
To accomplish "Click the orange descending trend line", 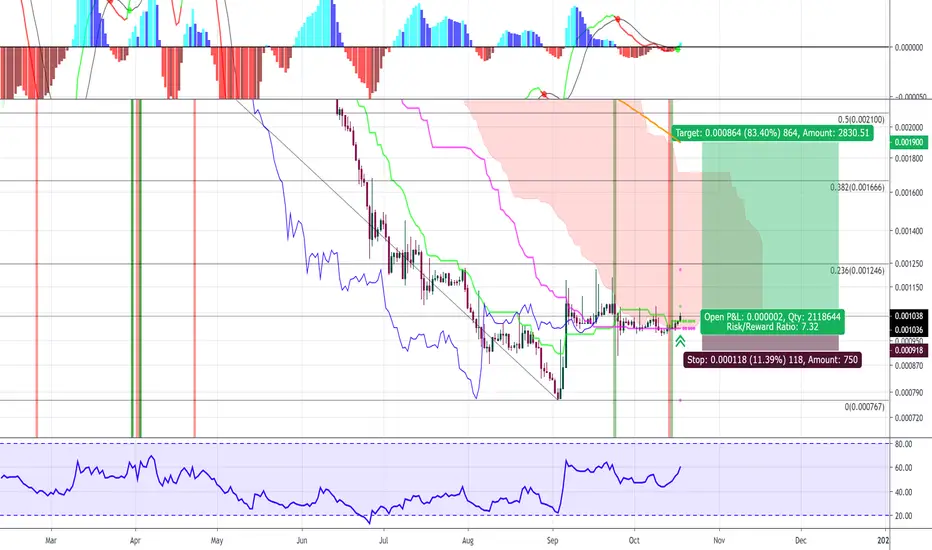I will coord(648,121).
